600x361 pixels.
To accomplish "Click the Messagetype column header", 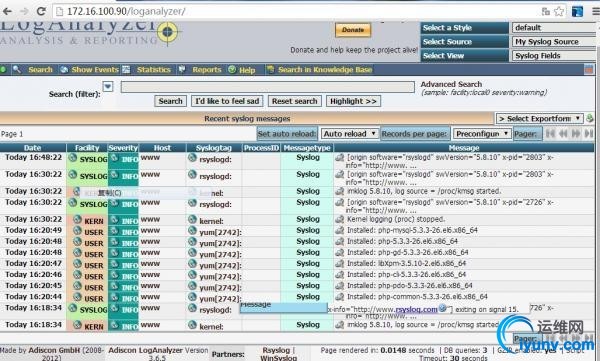I will pyautogui.click(x=307, y=148).
